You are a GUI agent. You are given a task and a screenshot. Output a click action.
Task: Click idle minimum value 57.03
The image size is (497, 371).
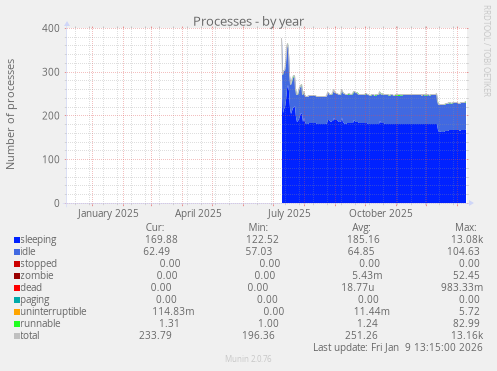(x=259, y=251)
